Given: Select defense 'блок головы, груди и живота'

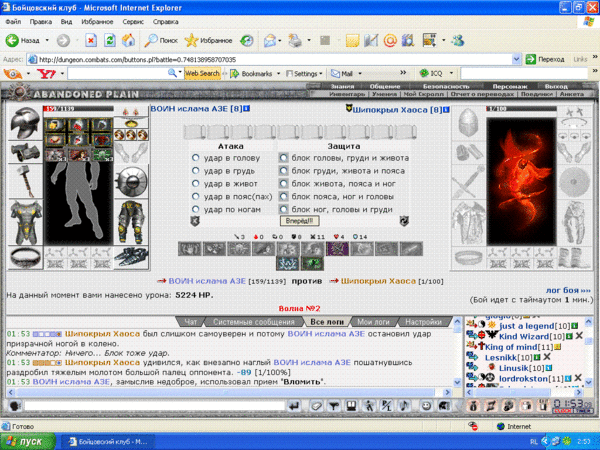Looking at the screenshot, I should point(284,158).
